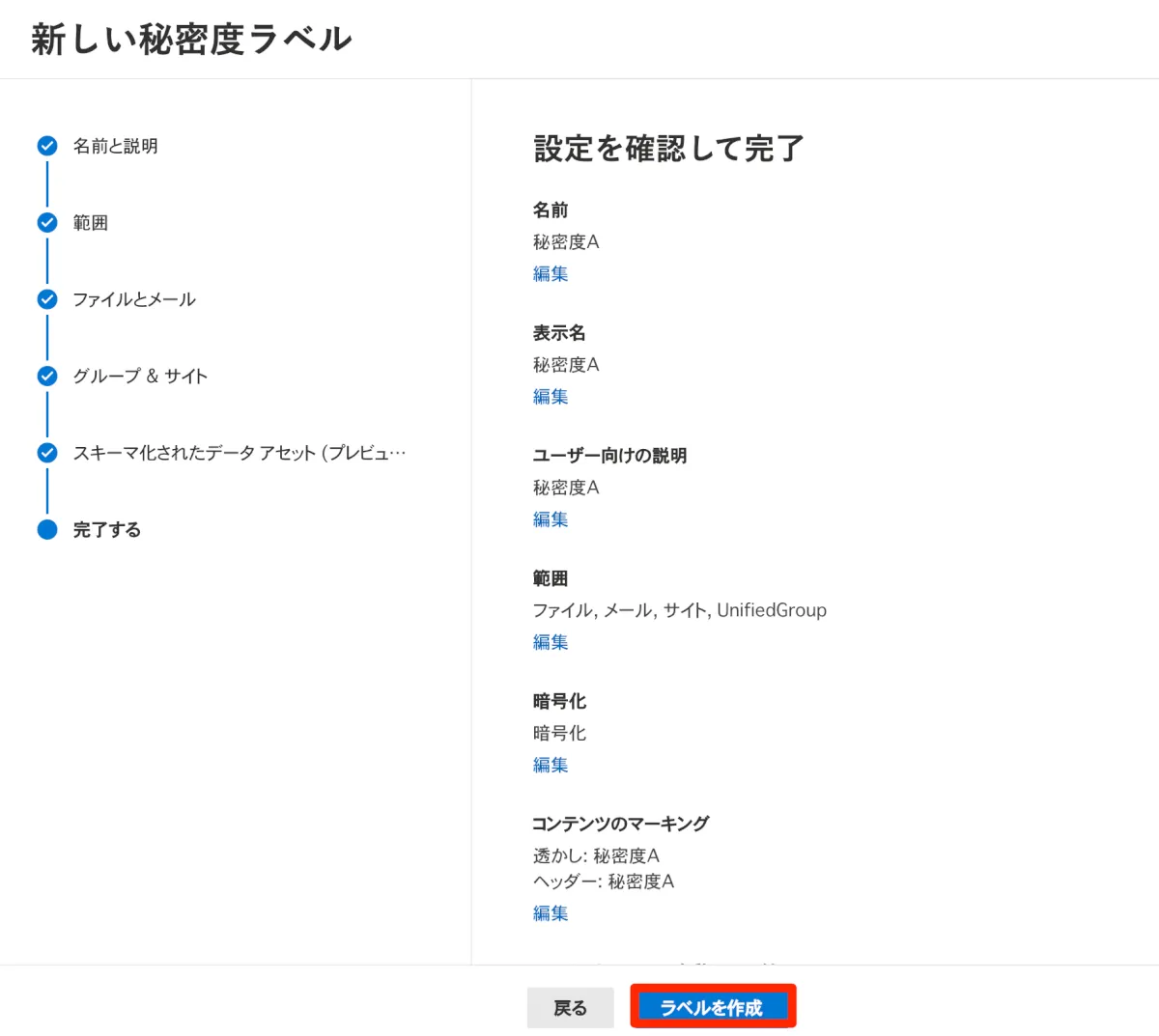The image size is (1159, 1036).
Task: Click the 範囲 step checkmark icon
Action: 47,223
